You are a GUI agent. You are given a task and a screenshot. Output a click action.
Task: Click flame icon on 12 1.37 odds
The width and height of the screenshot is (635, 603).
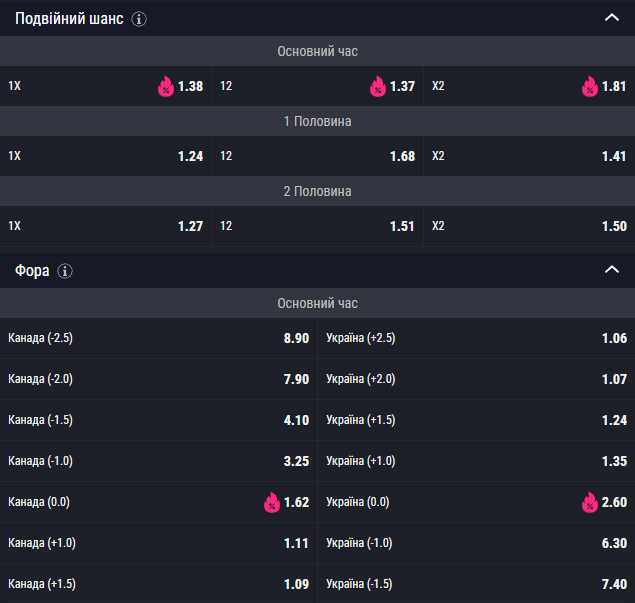tap(377, 87)
